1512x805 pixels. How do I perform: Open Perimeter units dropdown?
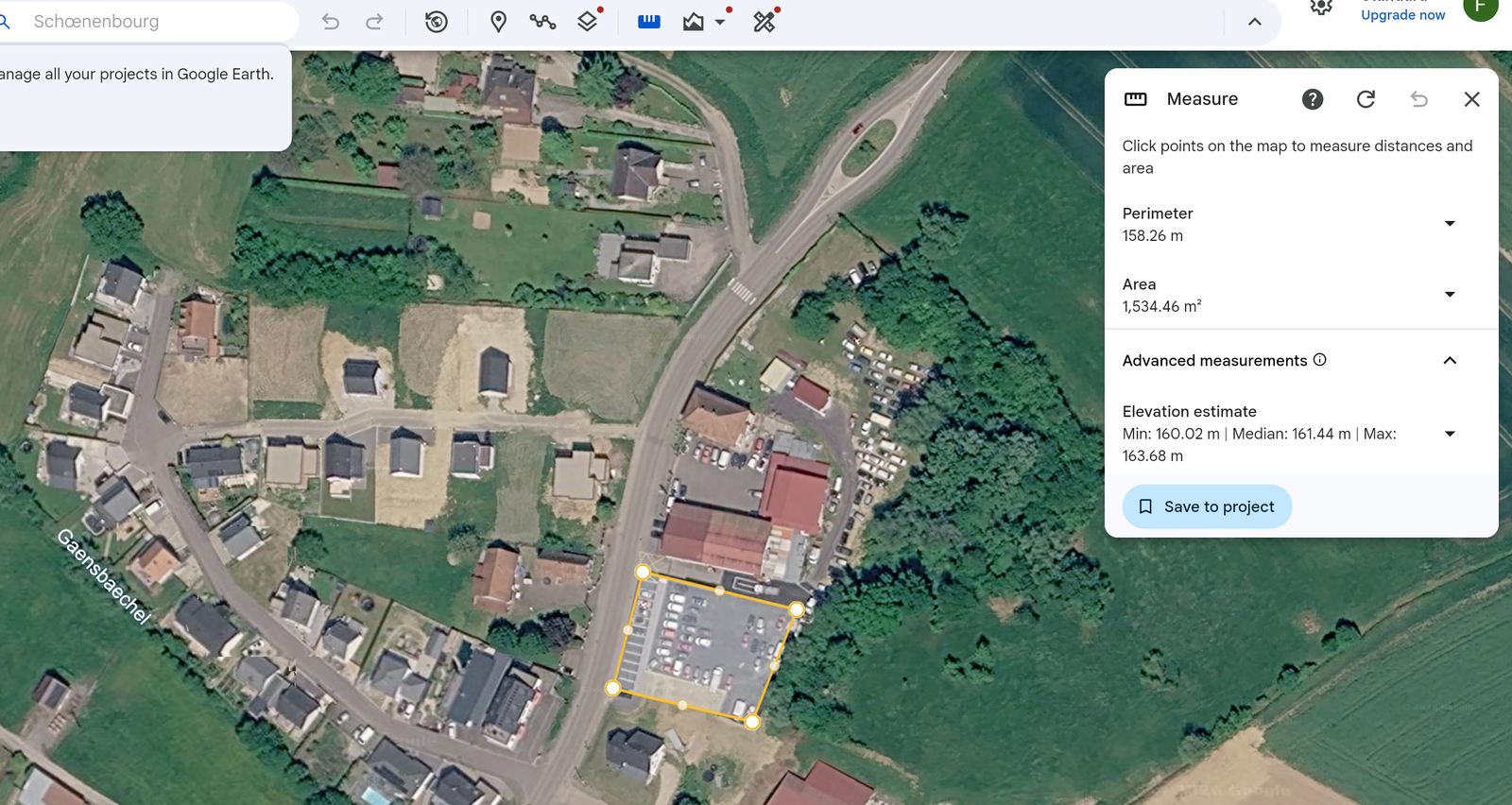[1450, 224]
